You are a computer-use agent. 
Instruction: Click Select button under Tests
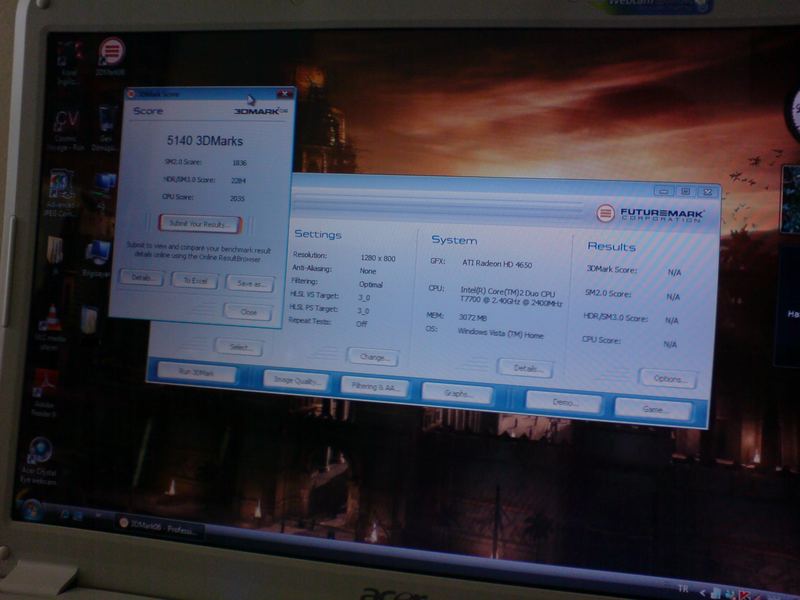coord(239,347)
